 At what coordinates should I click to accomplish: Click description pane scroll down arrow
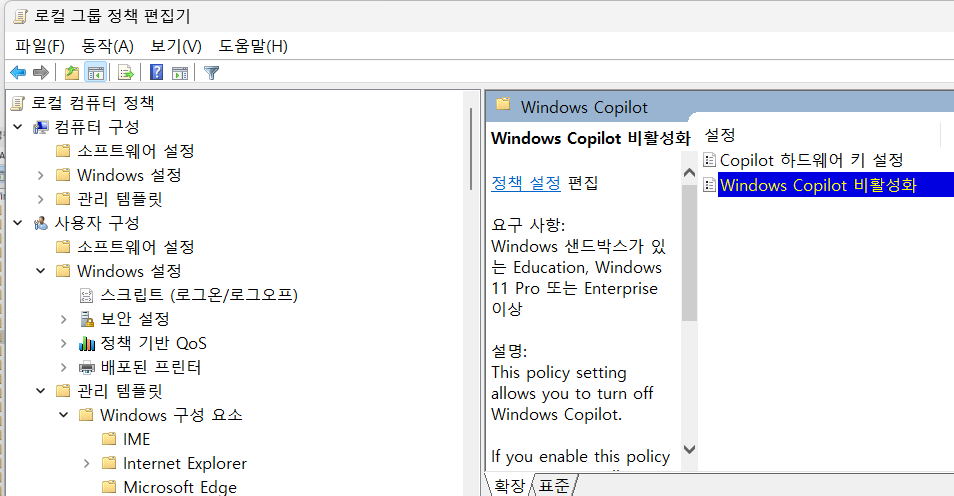[x=689, y=450]
